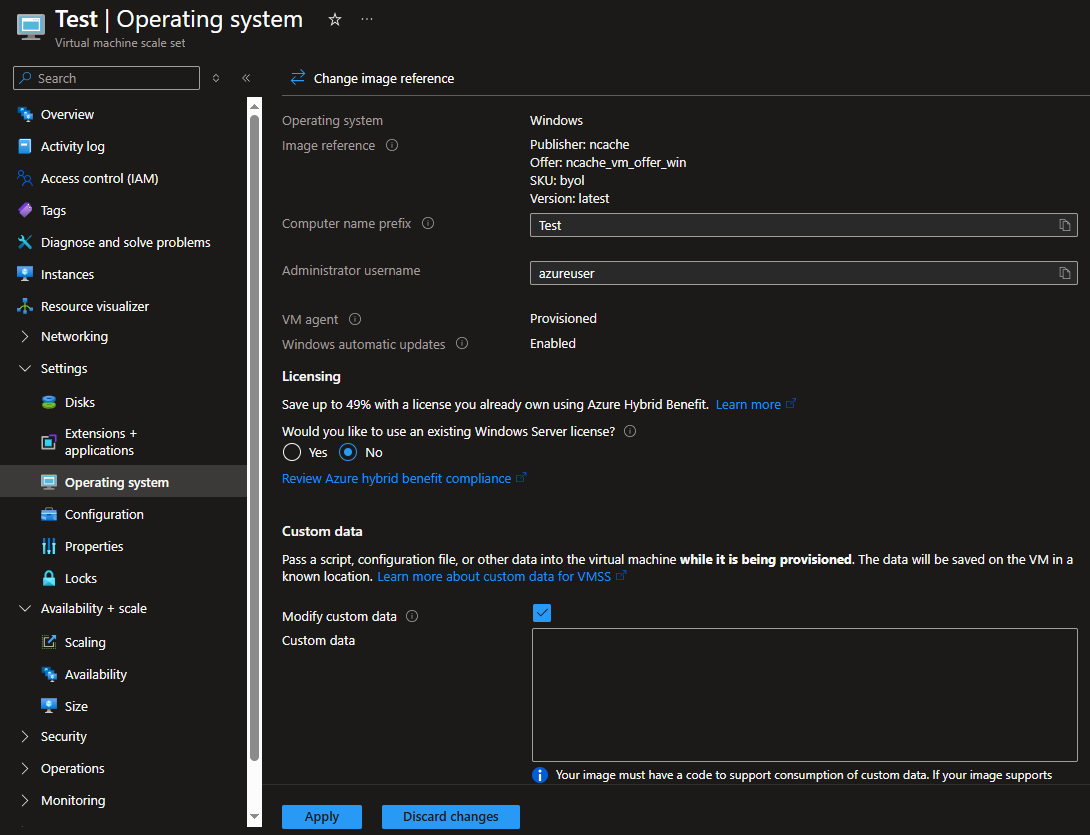
Task: Expand the Networking section
Action: pos(25,337)
